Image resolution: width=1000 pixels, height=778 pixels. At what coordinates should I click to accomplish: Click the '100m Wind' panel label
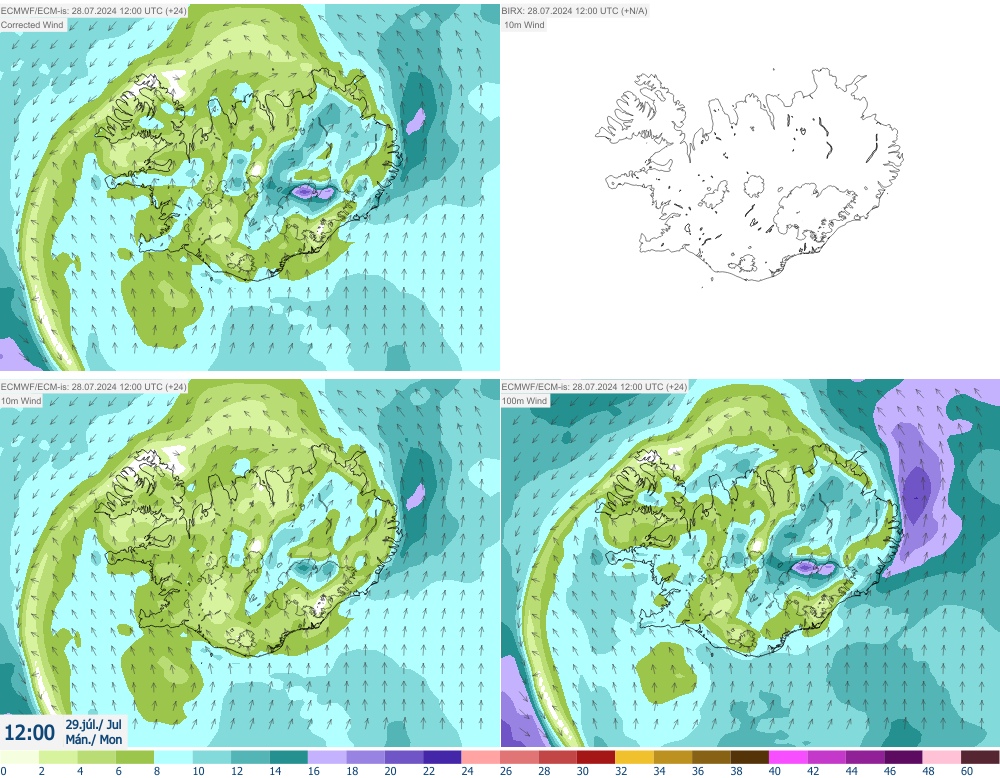click(x=526, y=400)
